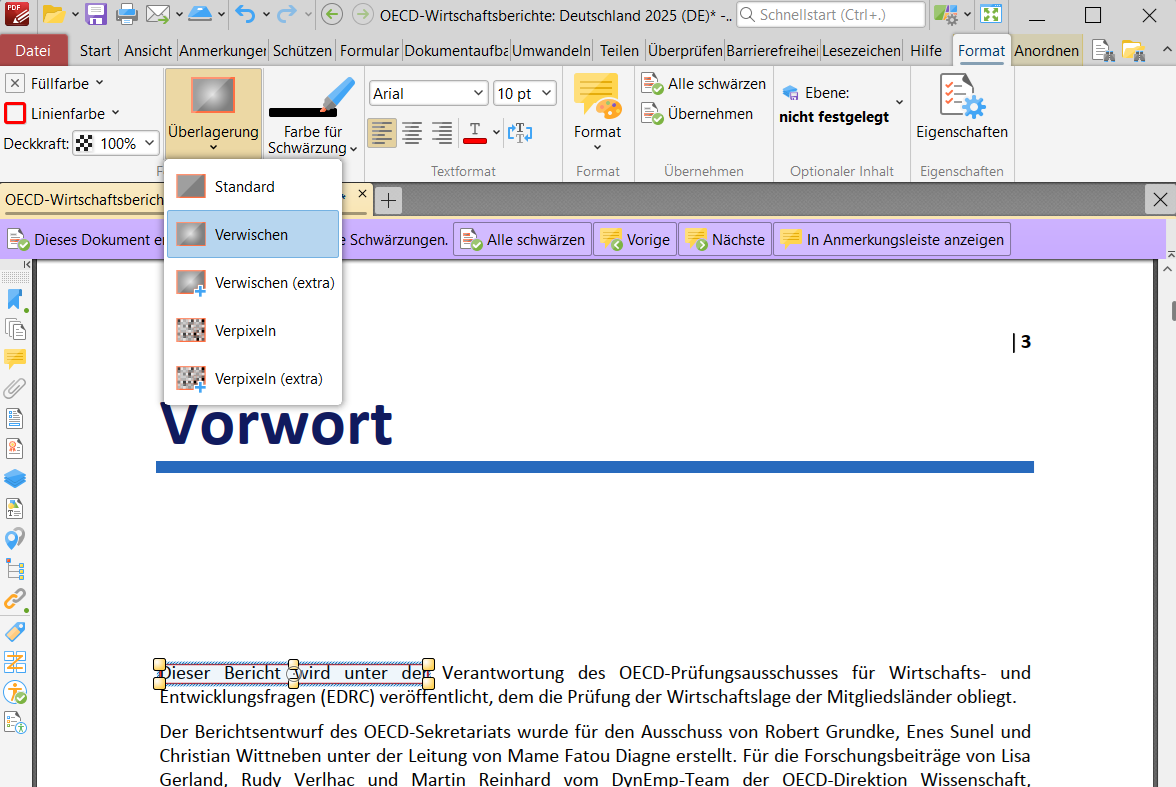Open Eigenschaften properties panel
The width and height of the screenshot is (1176, 787).
tap(961, 108)
